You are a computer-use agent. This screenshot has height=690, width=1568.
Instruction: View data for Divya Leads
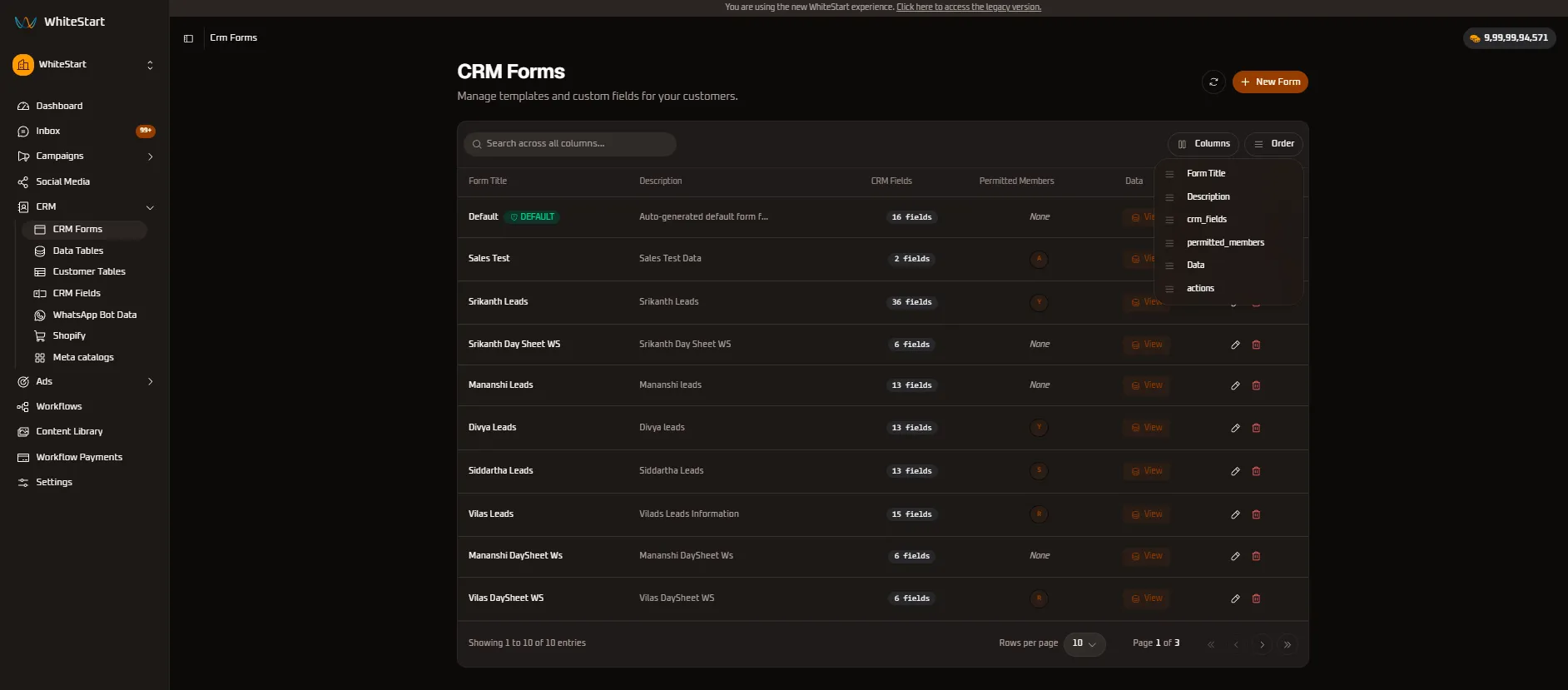pos(1146,428)
